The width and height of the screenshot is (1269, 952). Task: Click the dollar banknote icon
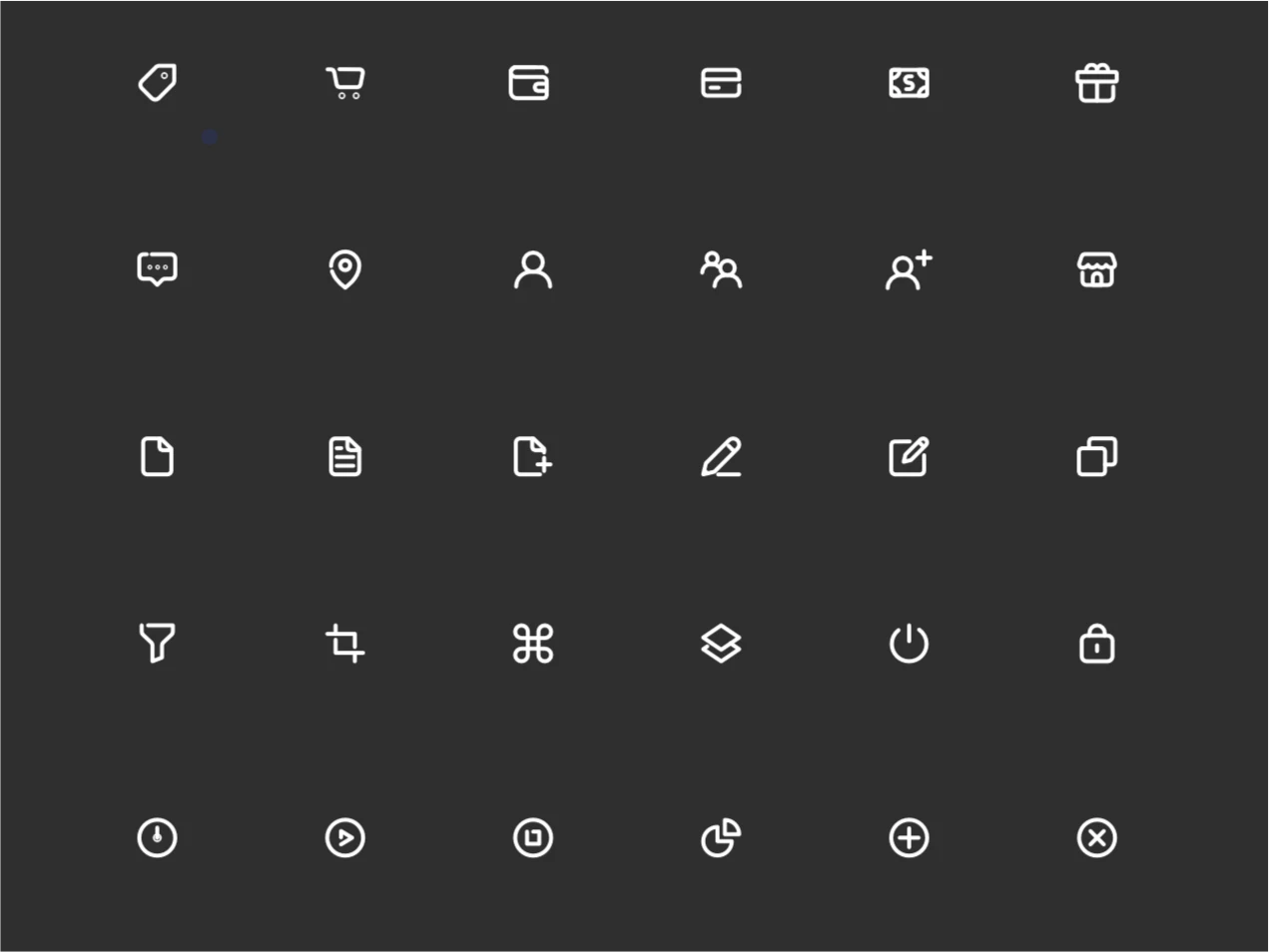pyautogui.click(x=909, y=83)
